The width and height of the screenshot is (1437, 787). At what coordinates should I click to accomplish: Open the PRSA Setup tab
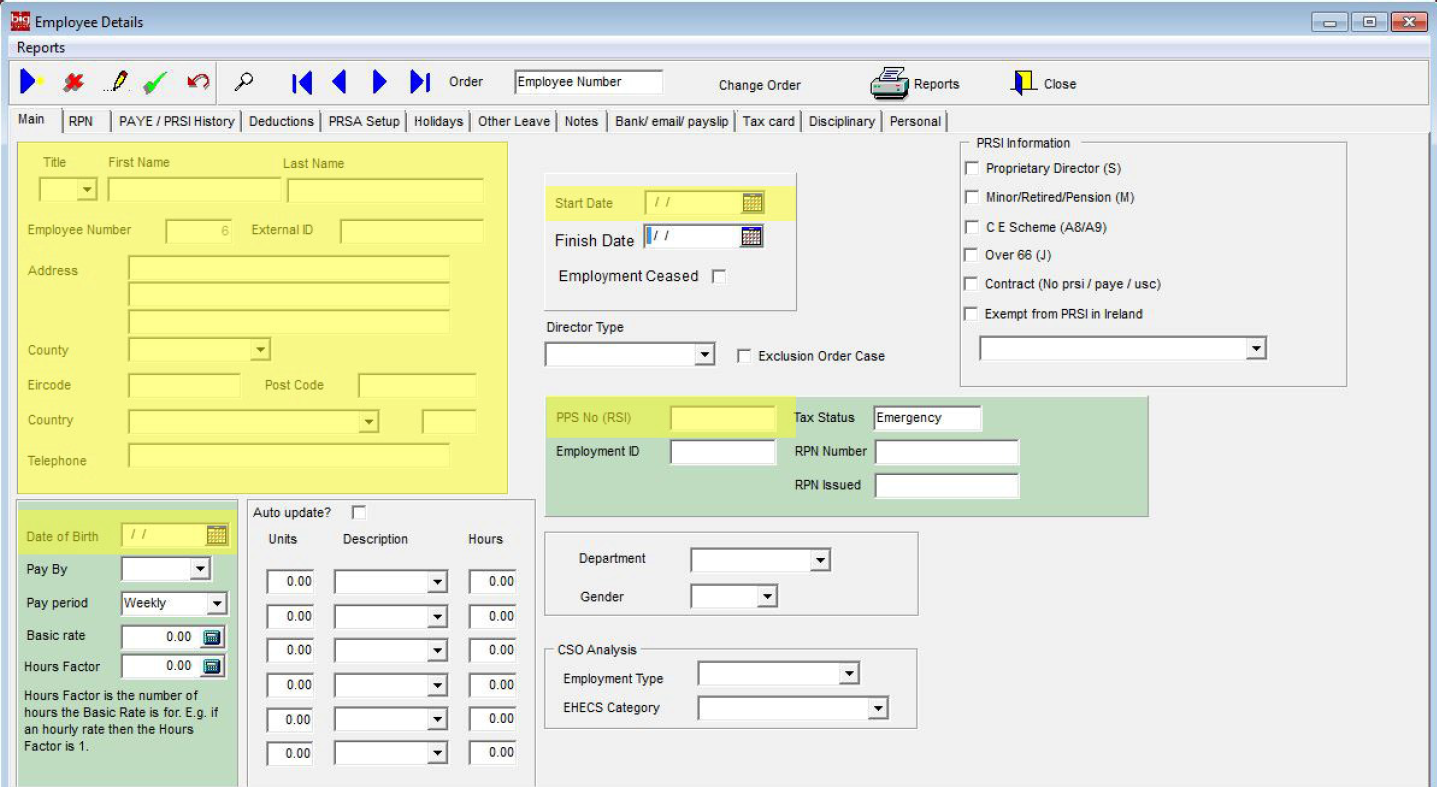[364, 121]
